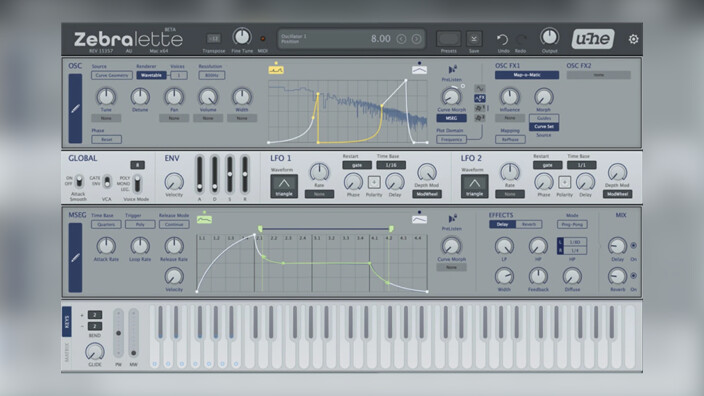704x396 pixels.
Task: Switch to the Reverb effects tab
Action: click(529, 224)
